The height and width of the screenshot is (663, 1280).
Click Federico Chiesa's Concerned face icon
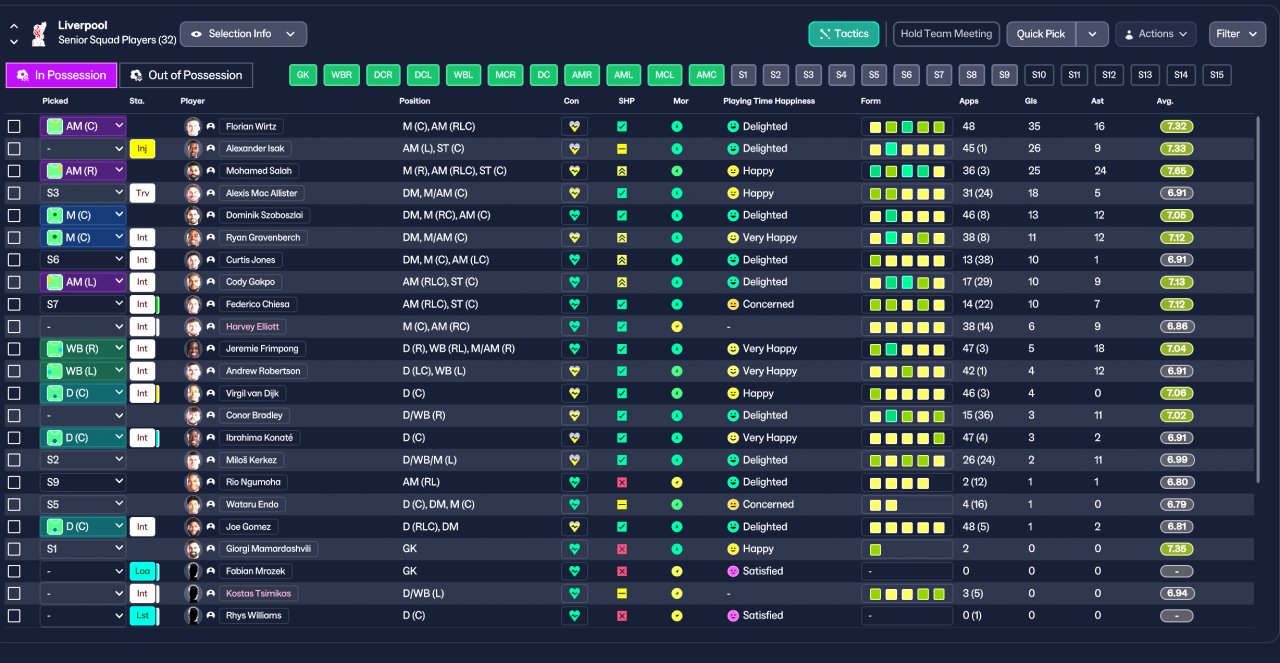[732, 304]
